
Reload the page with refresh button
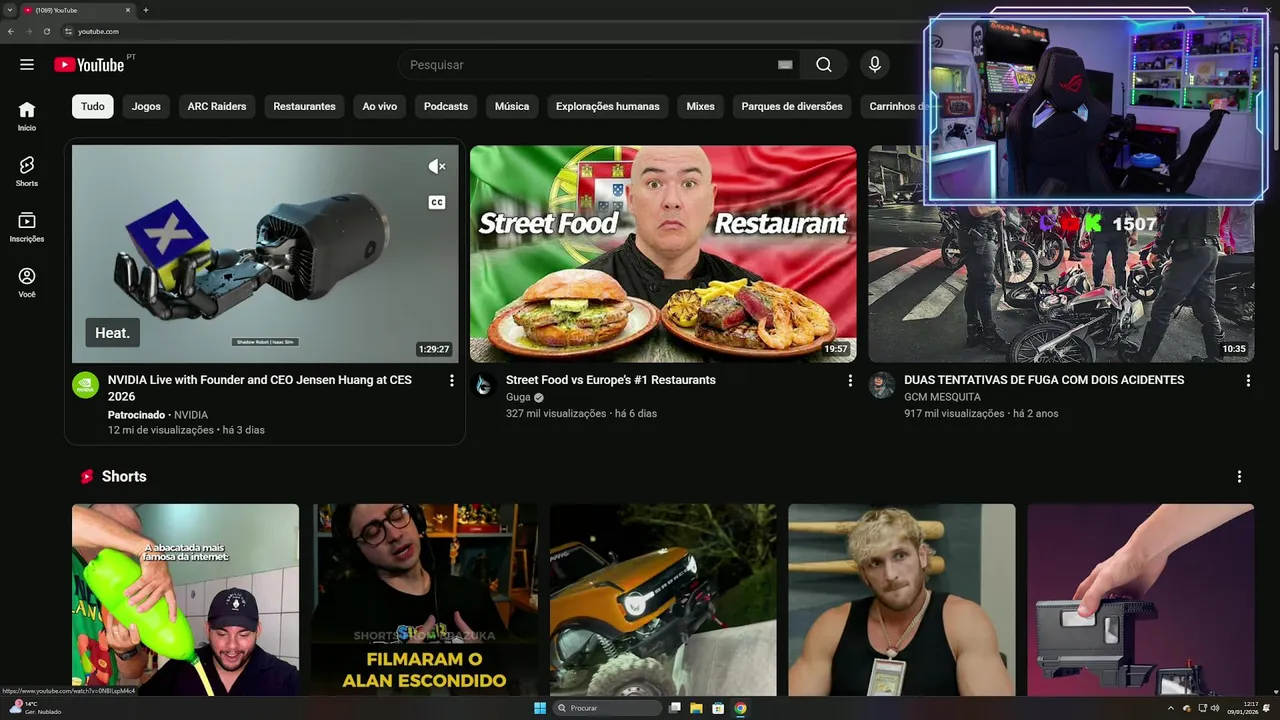pyautogui.click(x=46, y=31)
